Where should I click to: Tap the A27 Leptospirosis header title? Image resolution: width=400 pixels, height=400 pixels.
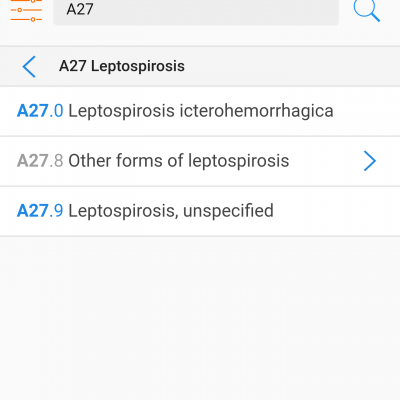coord(122,66)
